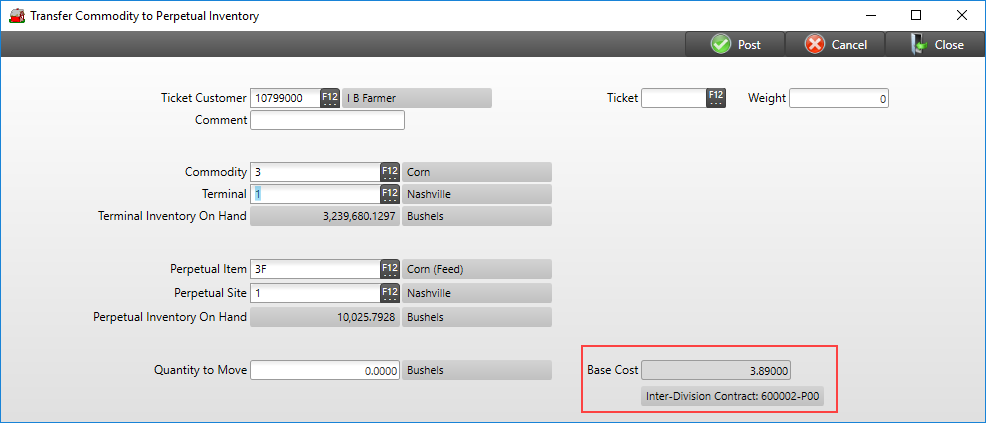Click the Ticket Customer input field
This screenshot has height=423, width=986.
coord(284,98)
